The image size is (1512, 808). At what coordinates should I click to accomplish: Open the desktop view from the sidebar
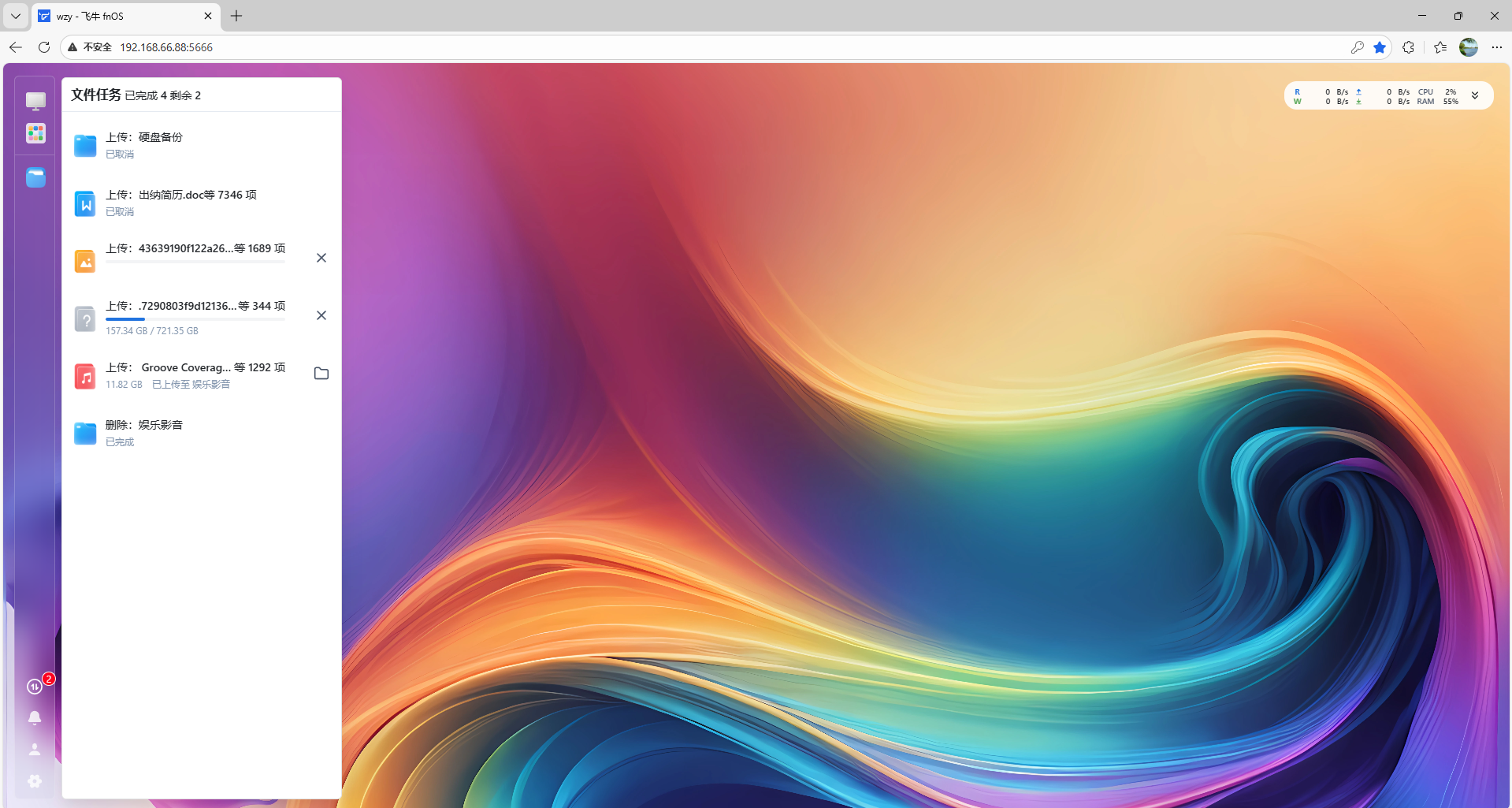[x=35, y=100]
